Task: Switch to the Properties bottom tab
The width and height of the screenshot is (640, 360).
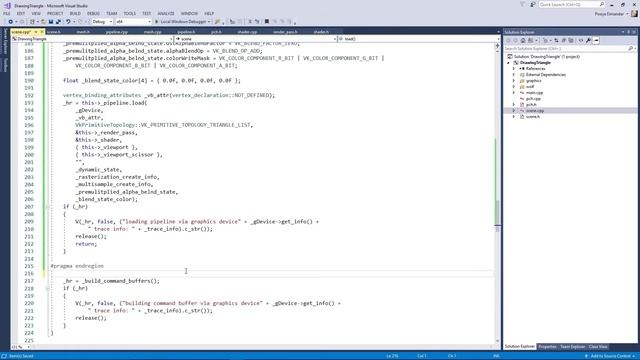Action: click(x=547, y=347)
